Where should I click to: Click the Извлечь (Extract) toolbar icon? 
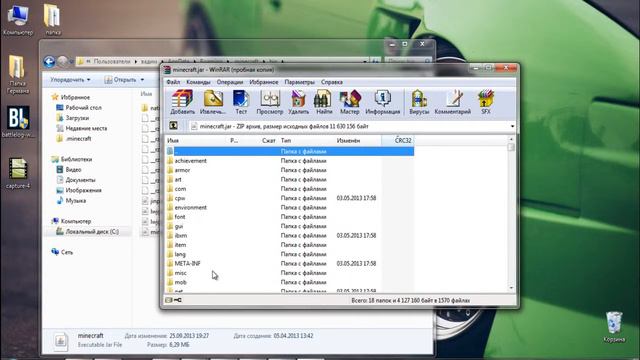pos(213,102)
